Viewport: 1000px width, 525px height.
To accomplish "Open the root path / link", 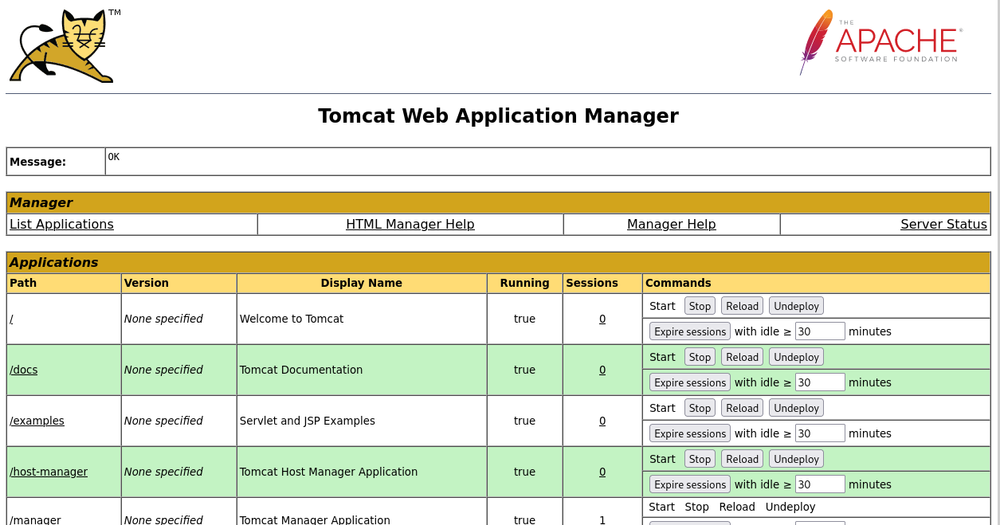I will click(x=11, y=319).
